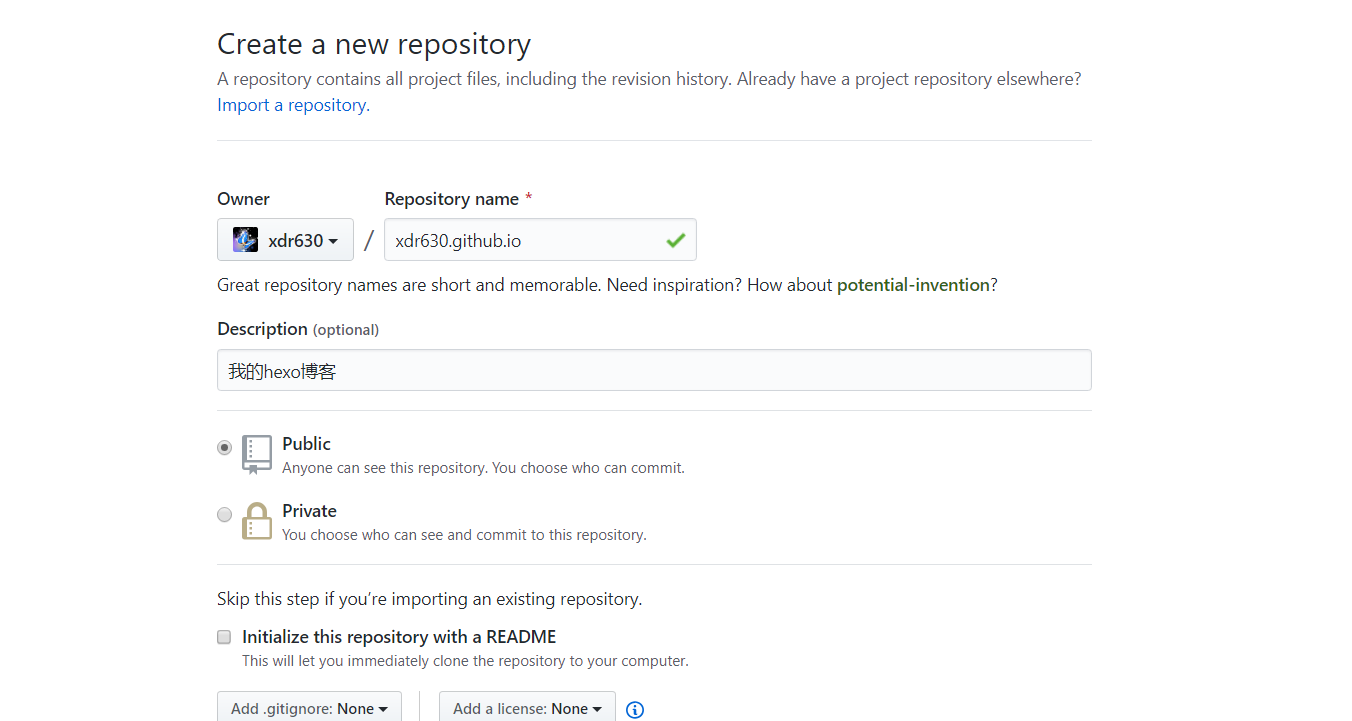The width and height of the screenshot is (1352, 721).
Task: Open the Add a license dropdown
Action: coord(527,708)
